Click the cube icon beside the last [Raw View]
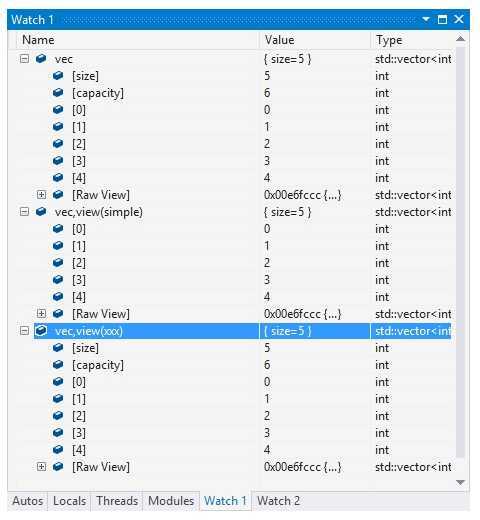 (x=58, y=466)
